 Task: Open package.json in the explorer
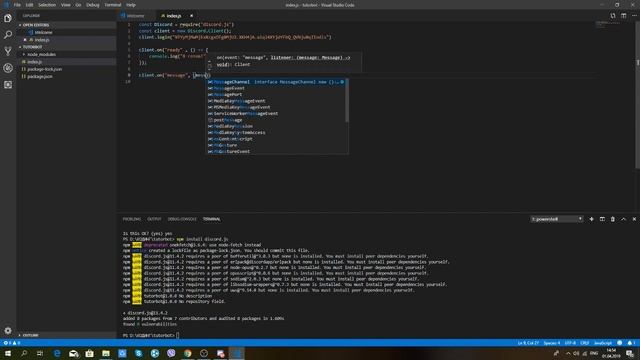pos(40,76)
